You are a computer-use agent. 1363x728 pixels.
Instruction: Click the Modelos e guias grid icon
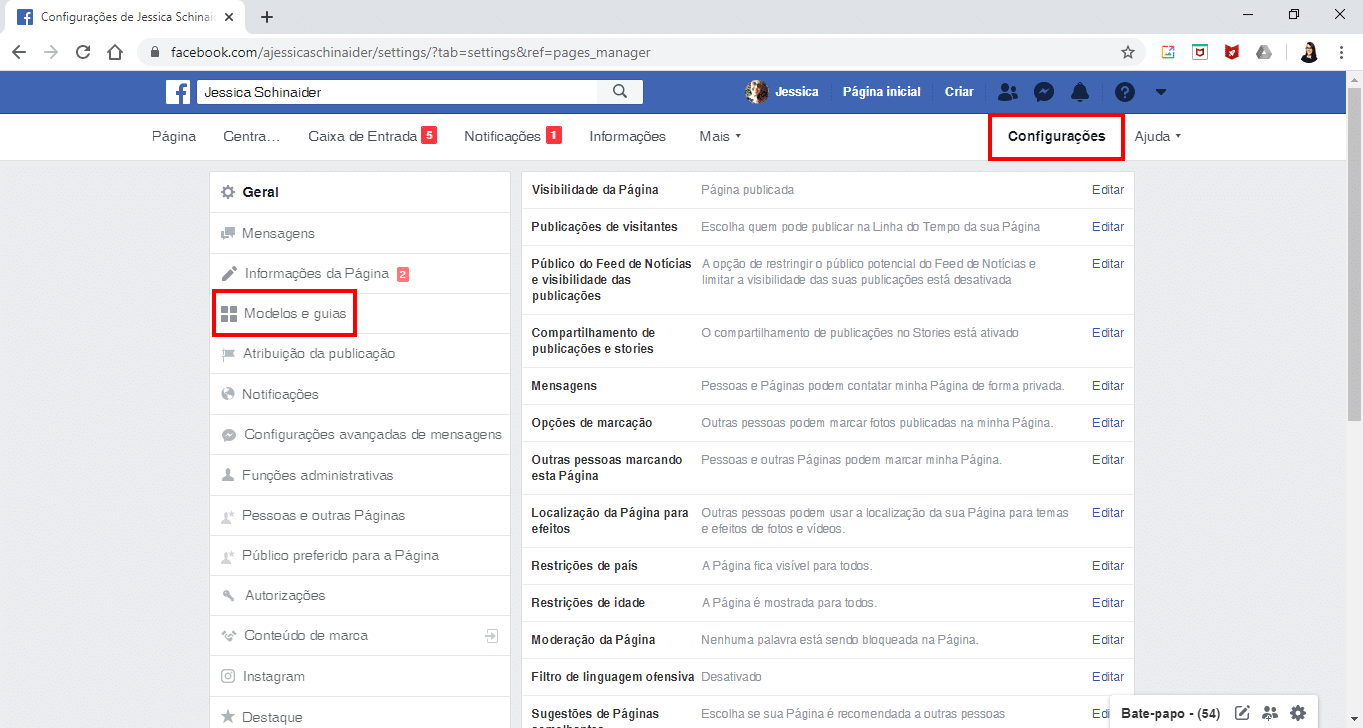click(x=229, y=314)
